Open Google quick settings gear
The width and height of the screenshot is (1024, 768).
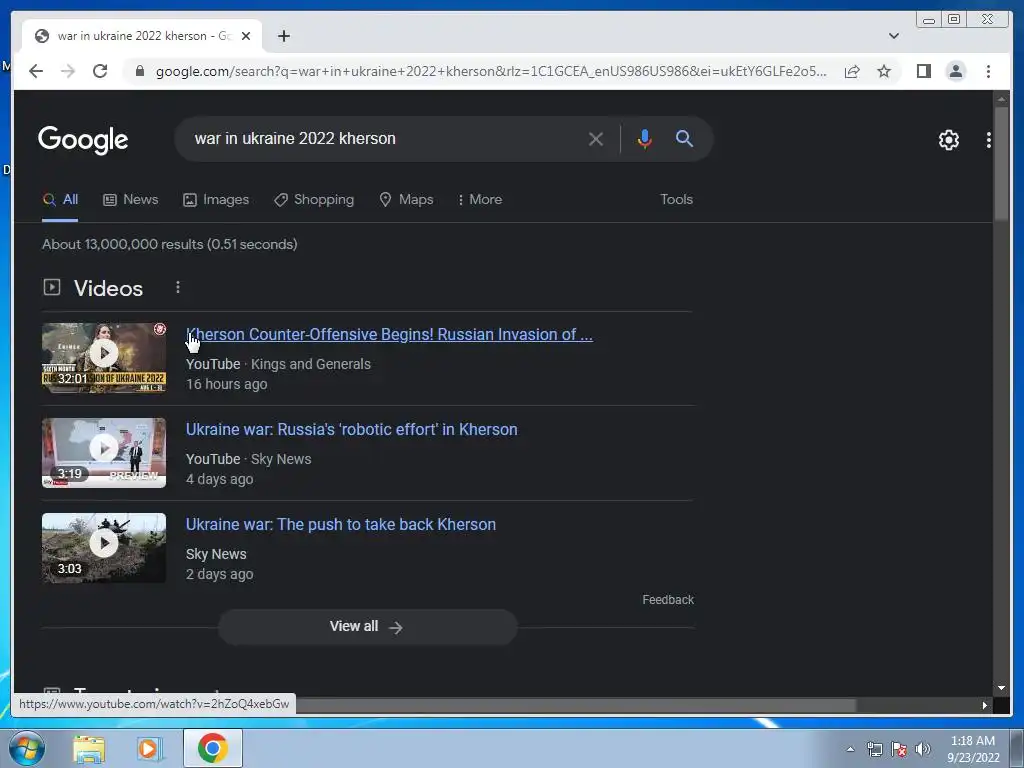pyautogui.click(x=948, y=140)
